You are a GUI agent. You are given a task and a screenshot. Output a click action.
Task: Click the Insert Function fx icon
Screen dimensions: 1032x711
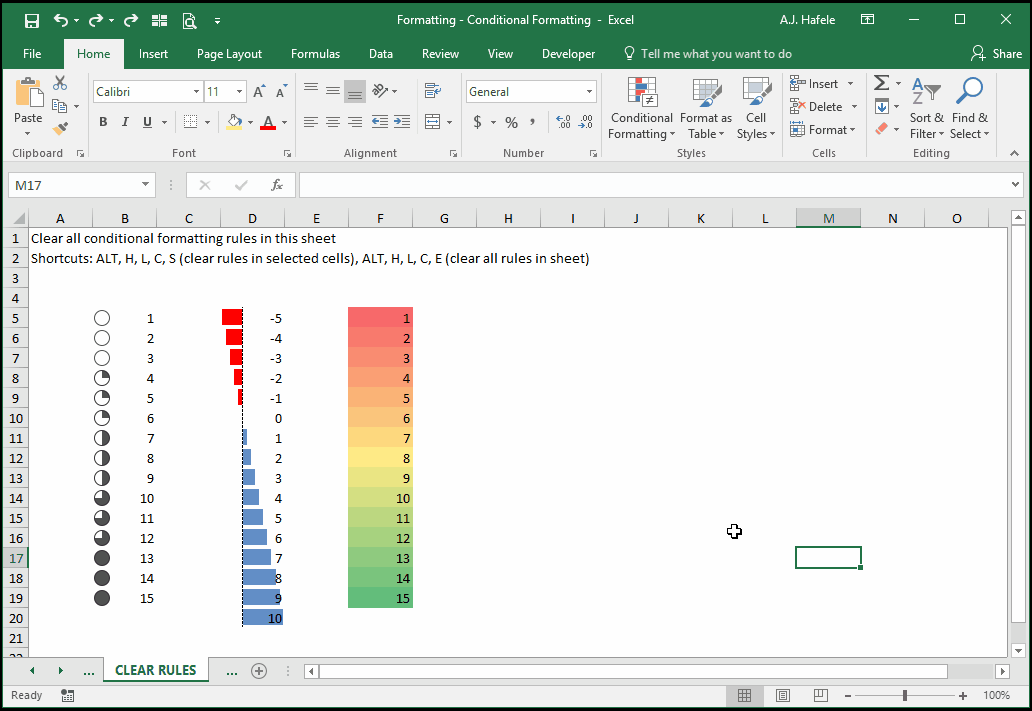coord(277,185)
